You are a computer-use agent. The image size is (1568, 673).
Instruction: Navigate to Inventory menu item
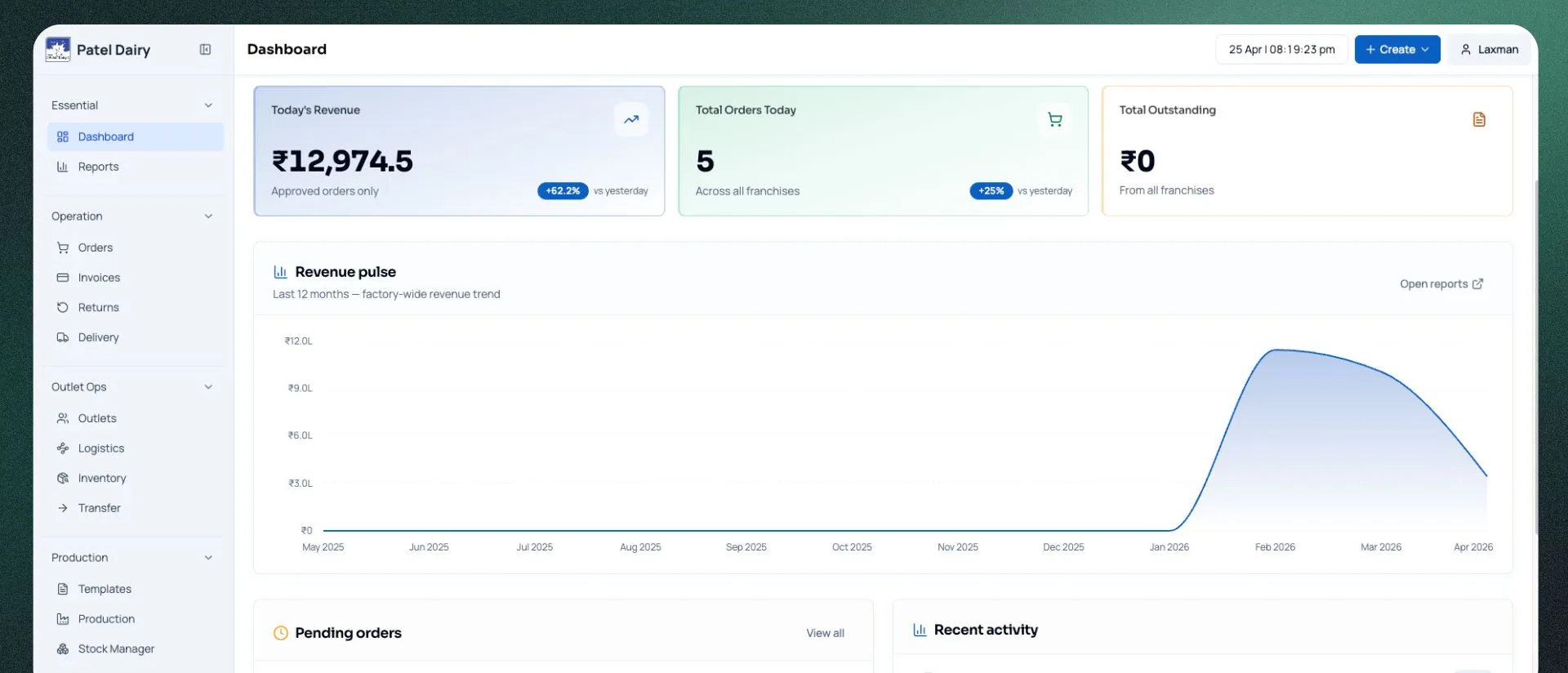136,478
